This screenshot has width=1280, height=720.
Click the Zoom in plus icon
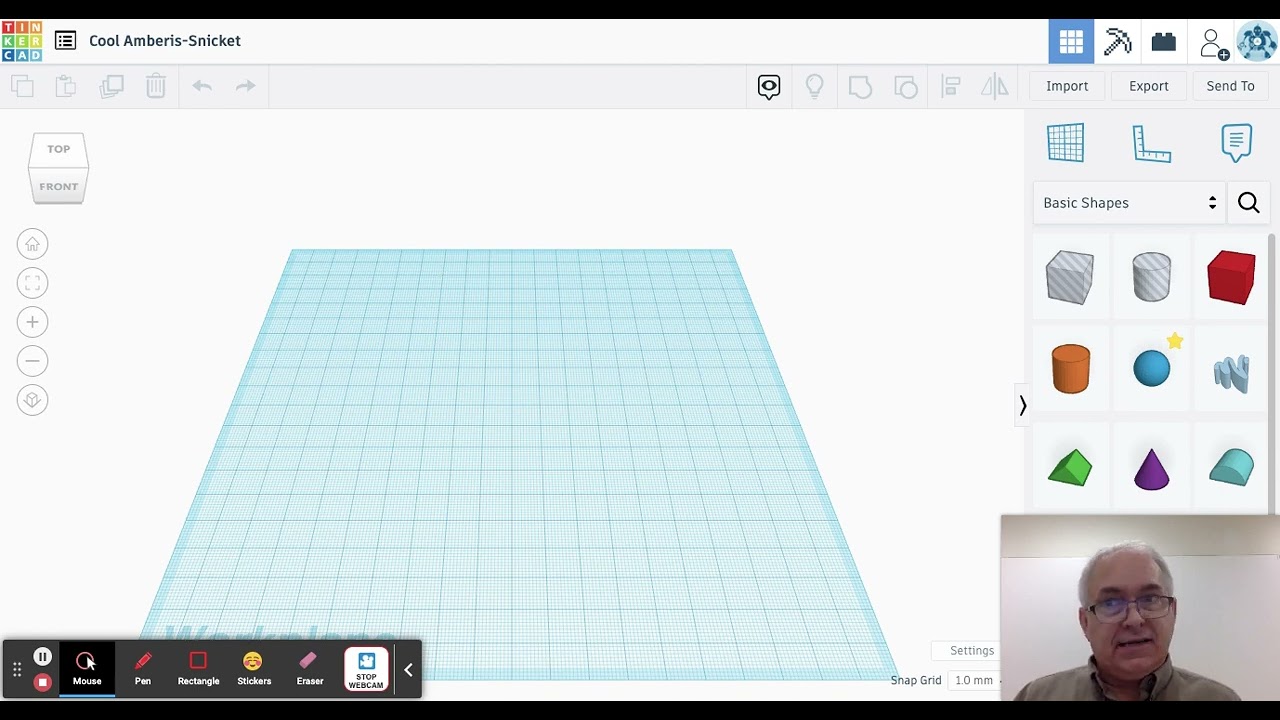[32, 322]
